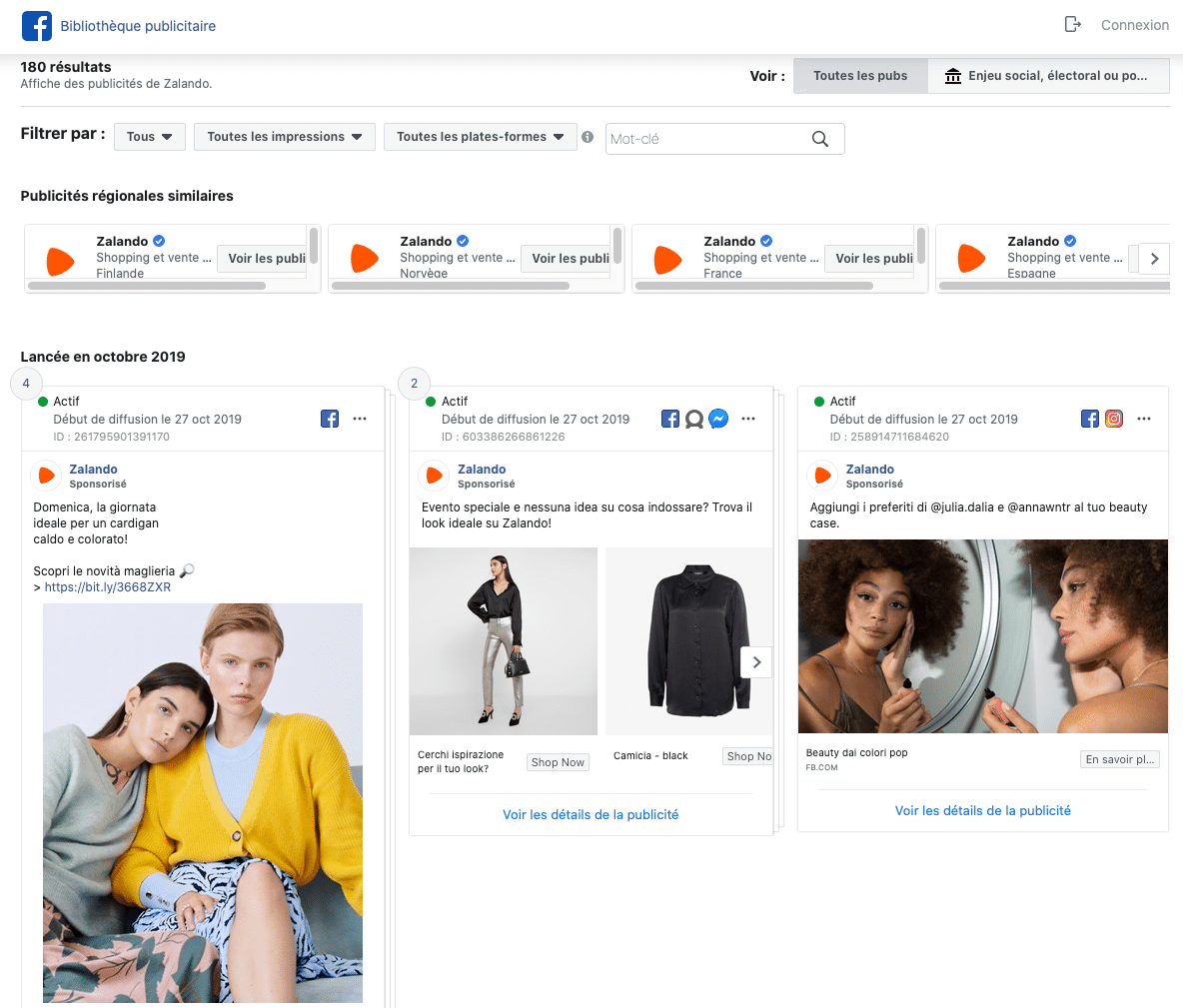Screen dimensions: 1183x1008
Task: Click the 180 résultats heading
Action: (x=66, y=67)
